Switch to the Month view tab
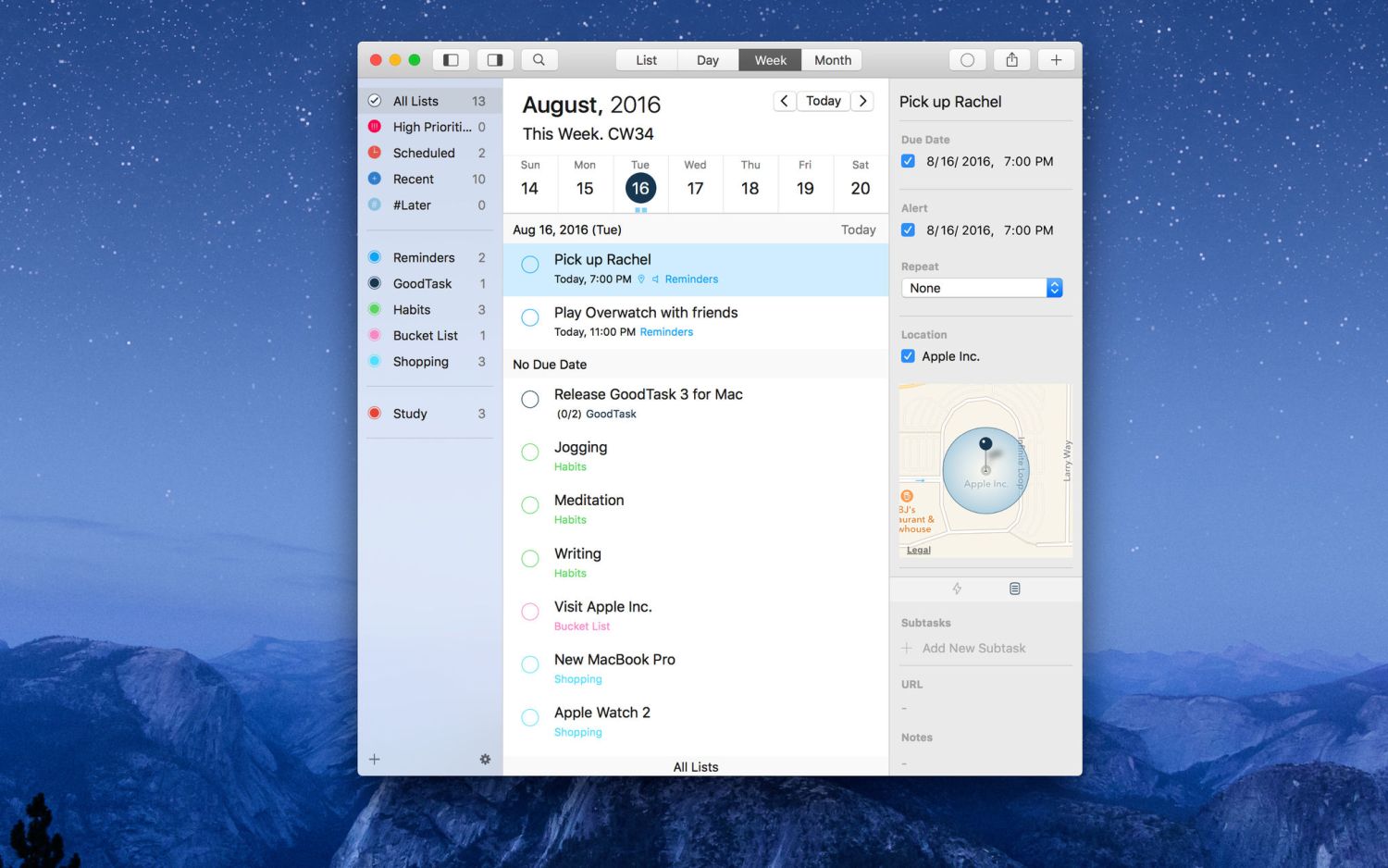 pyautogui.click(x=832, y=60)
